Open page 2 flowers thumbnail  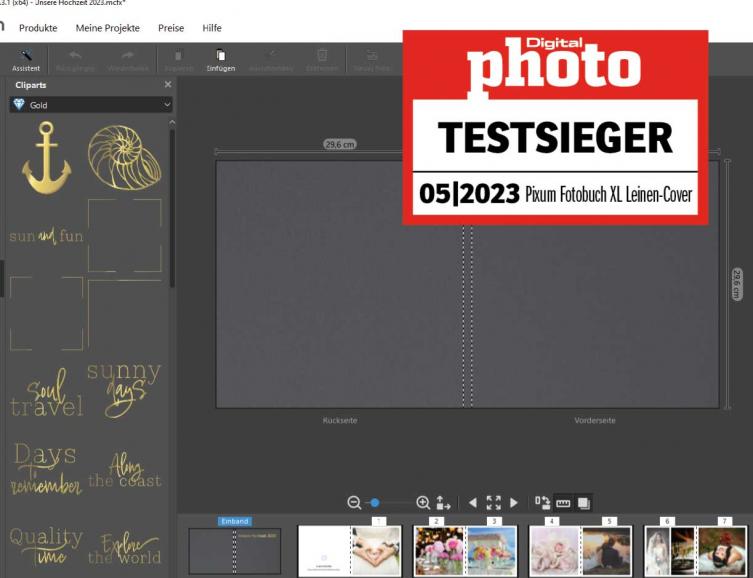tap(439, 550)
